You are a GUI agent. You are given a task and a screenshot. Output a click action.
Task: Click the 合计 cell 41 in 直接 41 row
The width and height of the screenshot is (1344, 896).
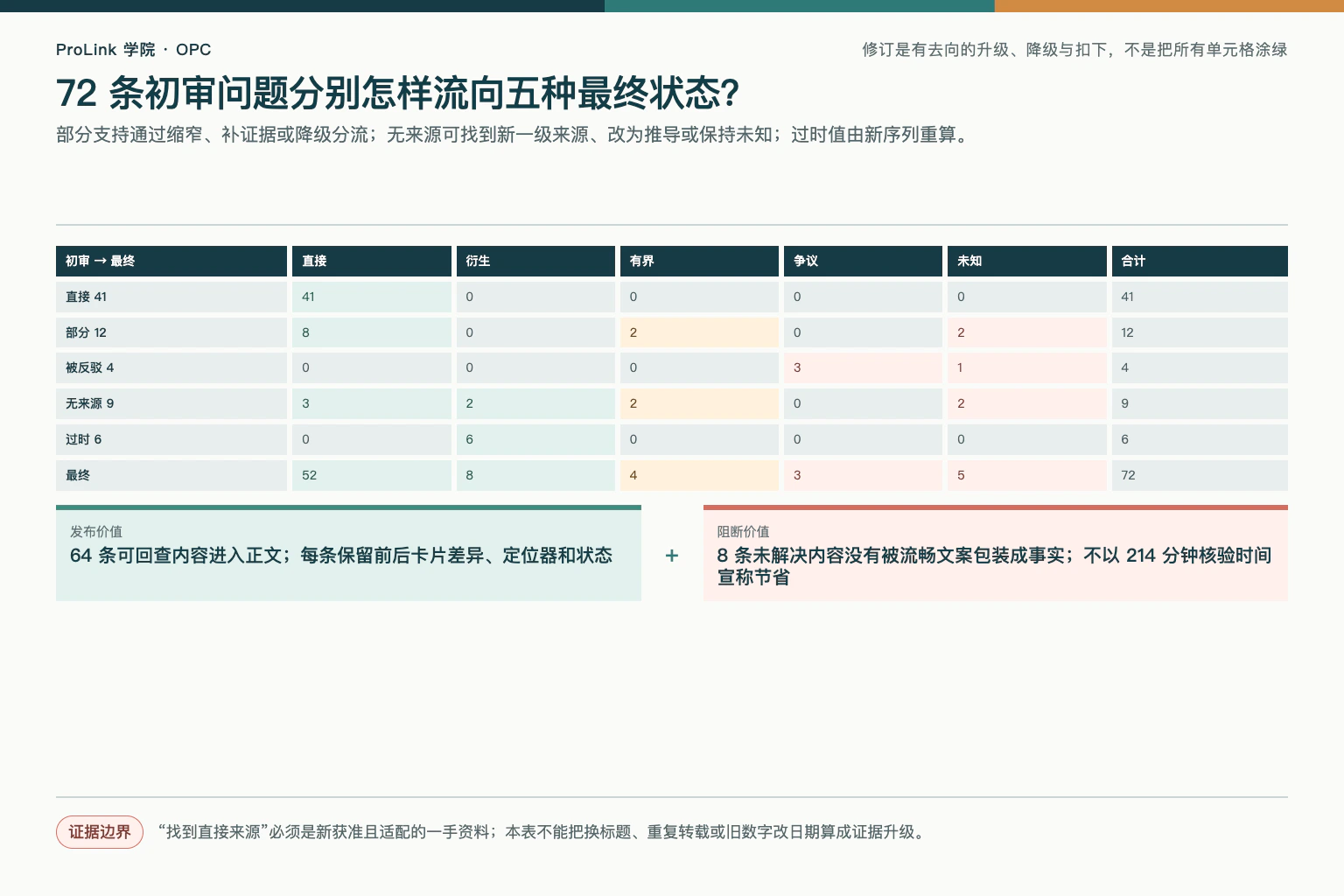[x=1200, y=297]
